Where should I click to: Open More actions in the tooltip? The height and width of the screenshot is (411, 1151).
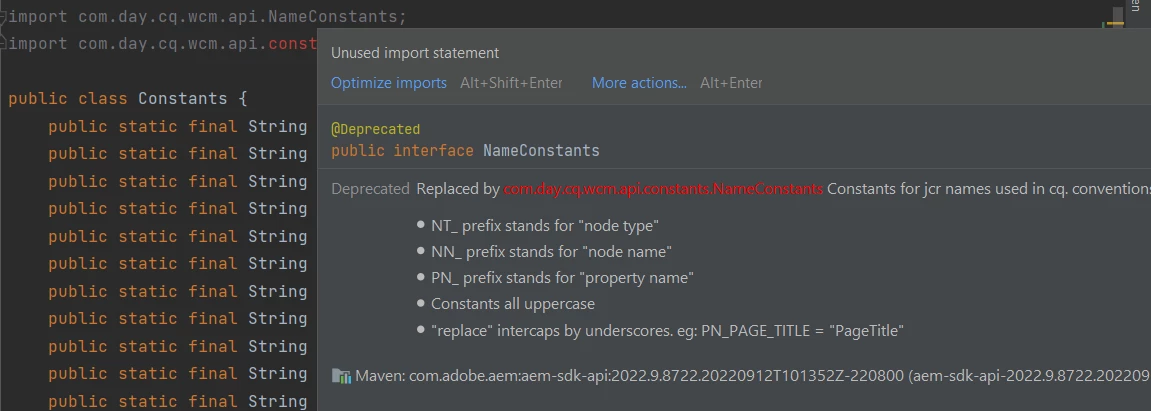(639, 83)
